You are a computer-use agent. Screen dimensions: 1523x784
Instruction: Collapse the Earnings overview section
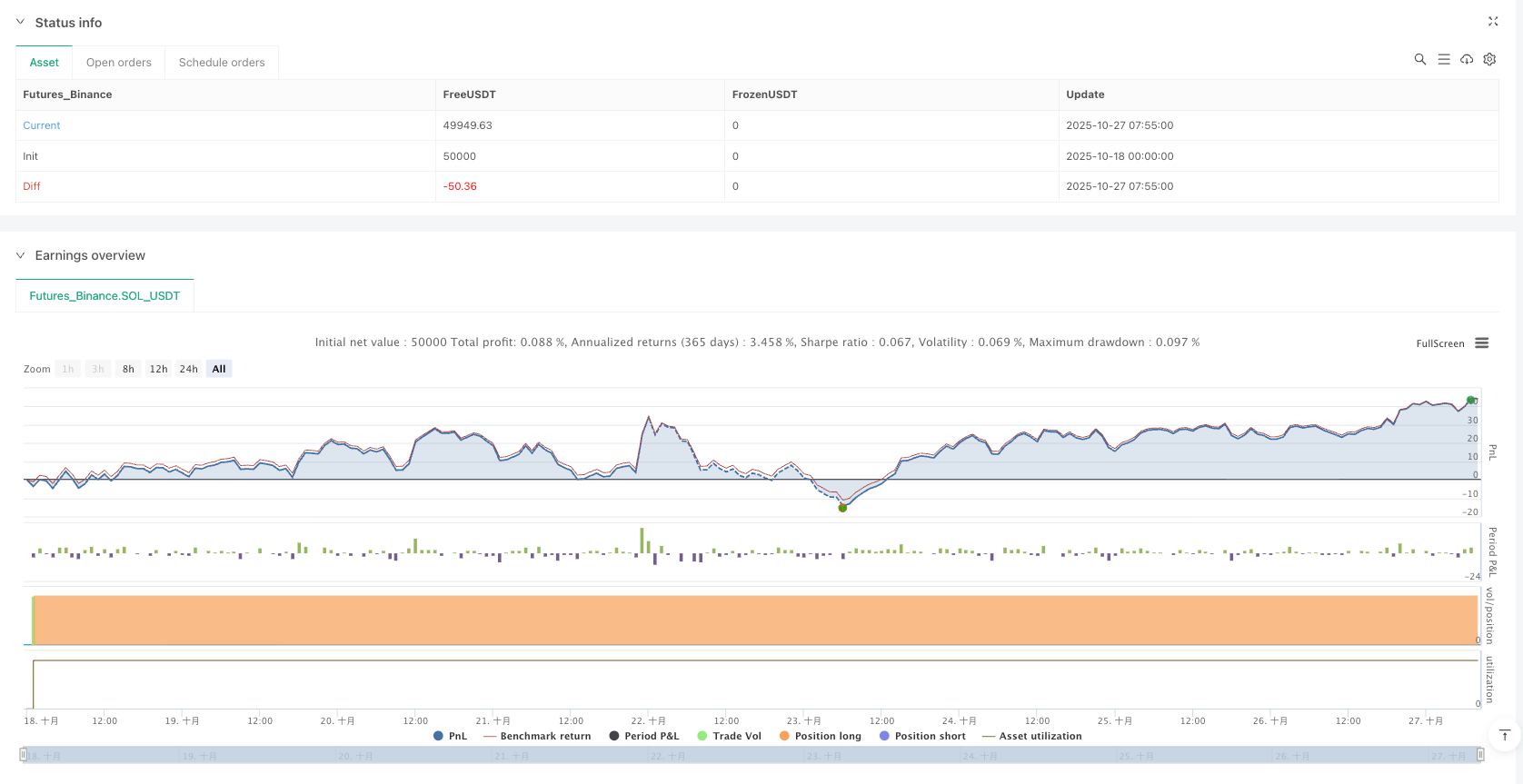click(x=20, y=255)
